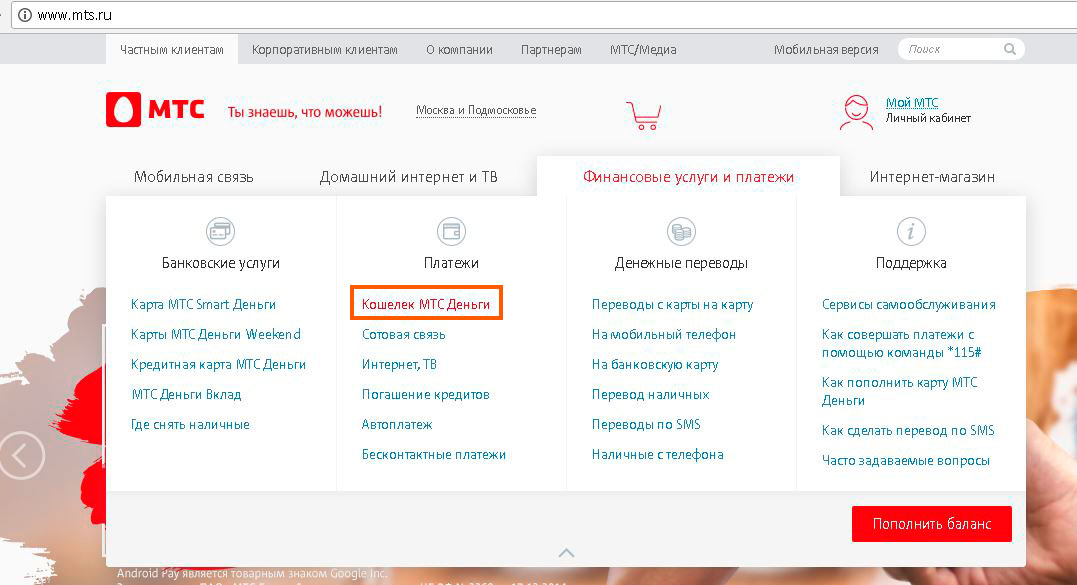Image resolution: width=1077 pixels, height=585 pixels.
Task: Switch to Корпоративным клиентам tab
Action: (325, 49)
